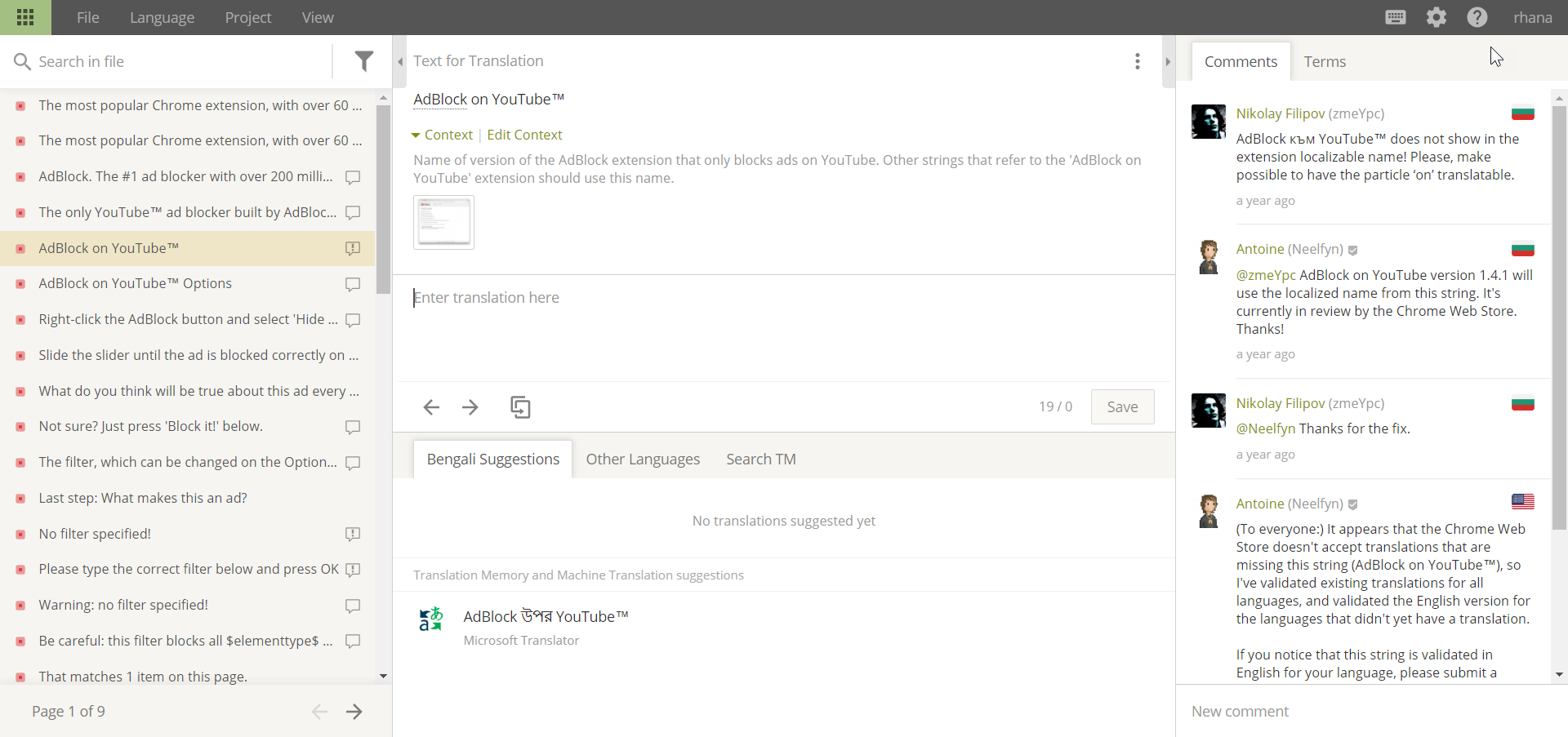Open issue icon on 'Please type the correct filter' row
Screen dimensions: 1568x737
click(353, 570)
